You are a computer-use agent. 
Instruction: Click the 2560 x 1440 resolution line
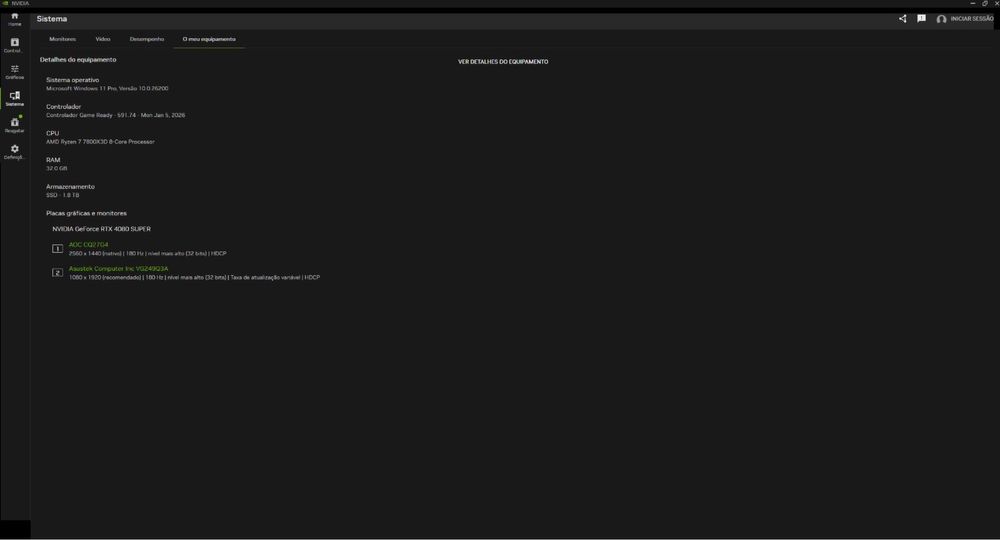tap(147, 254)
